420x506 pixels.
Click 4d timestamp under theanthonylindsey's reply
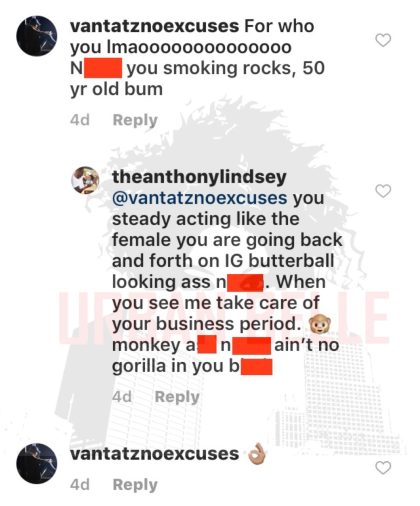coord(122,397)
